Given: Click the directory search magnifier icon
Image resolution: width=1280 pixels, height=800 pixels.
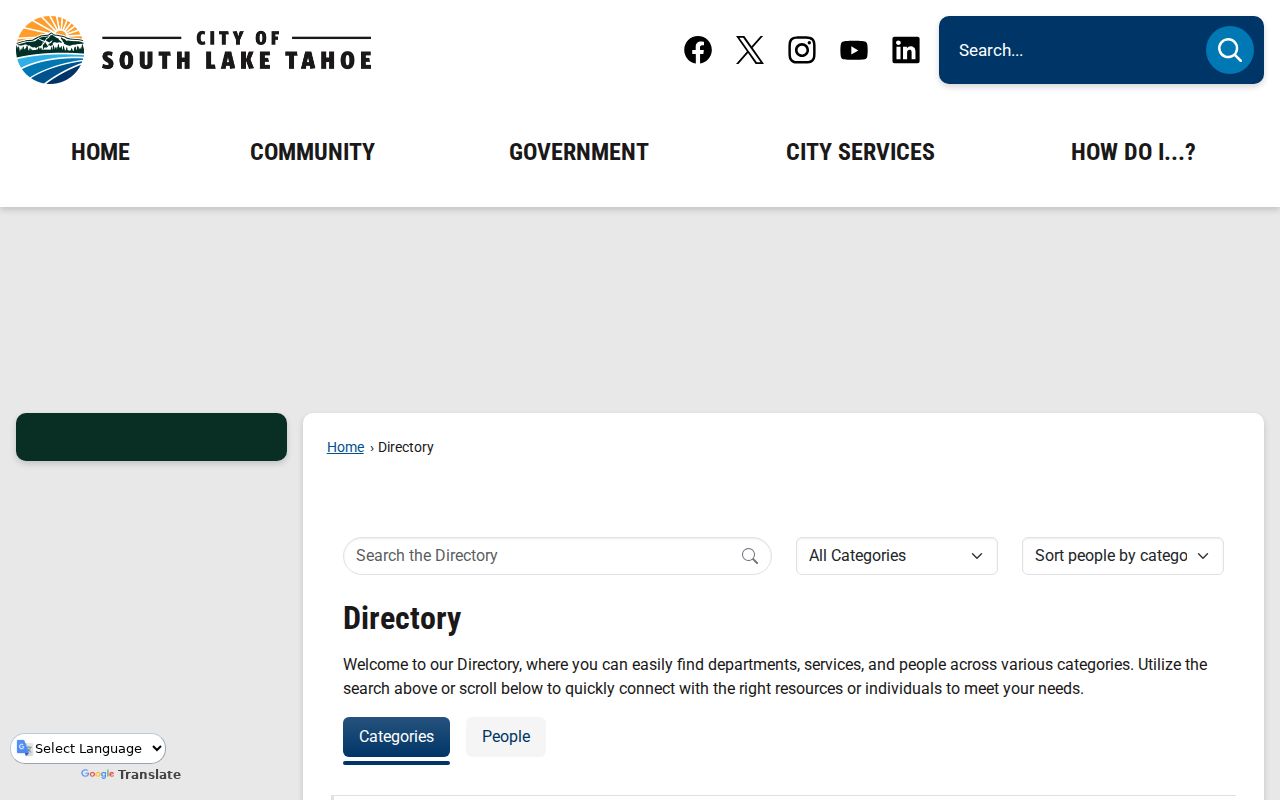Looking at the screenshot, I should pyautogui.click(x=750, y=556).
